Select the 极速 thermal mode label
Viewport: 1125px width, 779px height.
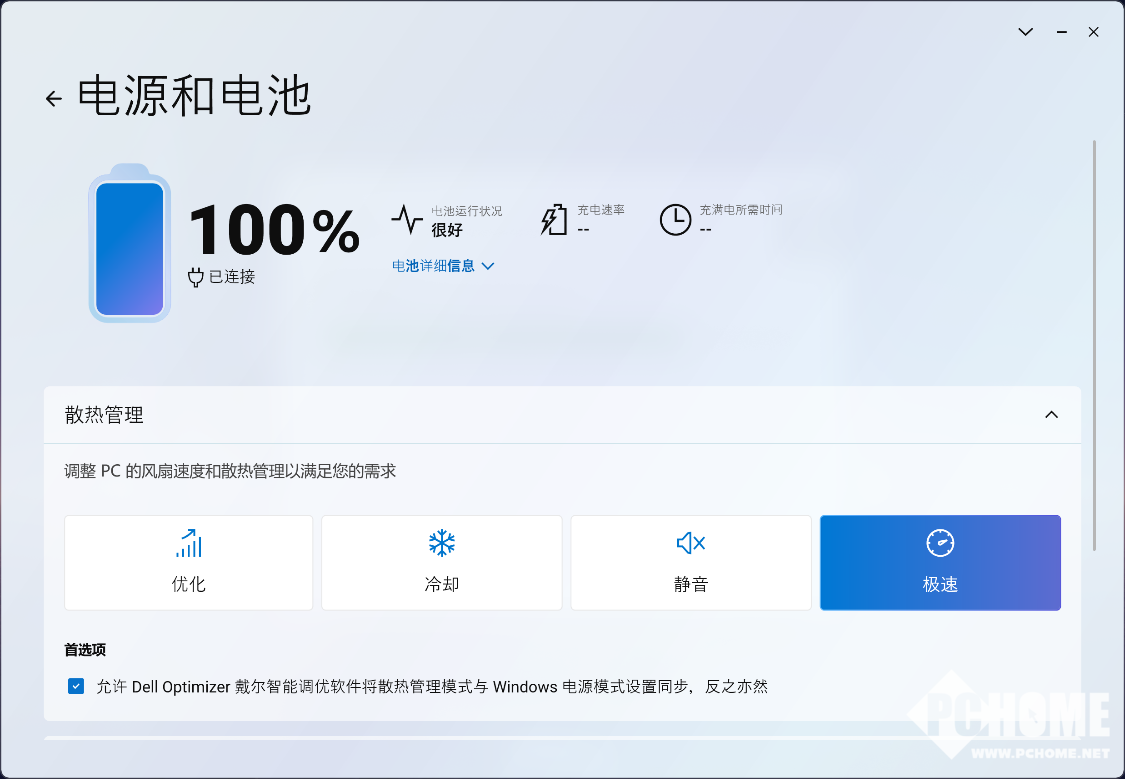point(940,584)
